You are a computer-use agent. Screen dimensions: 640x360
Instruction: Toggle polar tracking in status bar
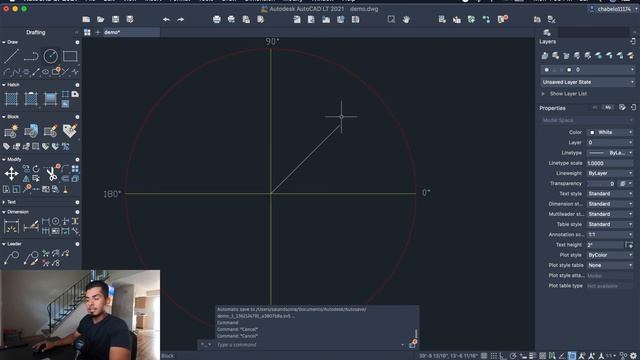513,356
